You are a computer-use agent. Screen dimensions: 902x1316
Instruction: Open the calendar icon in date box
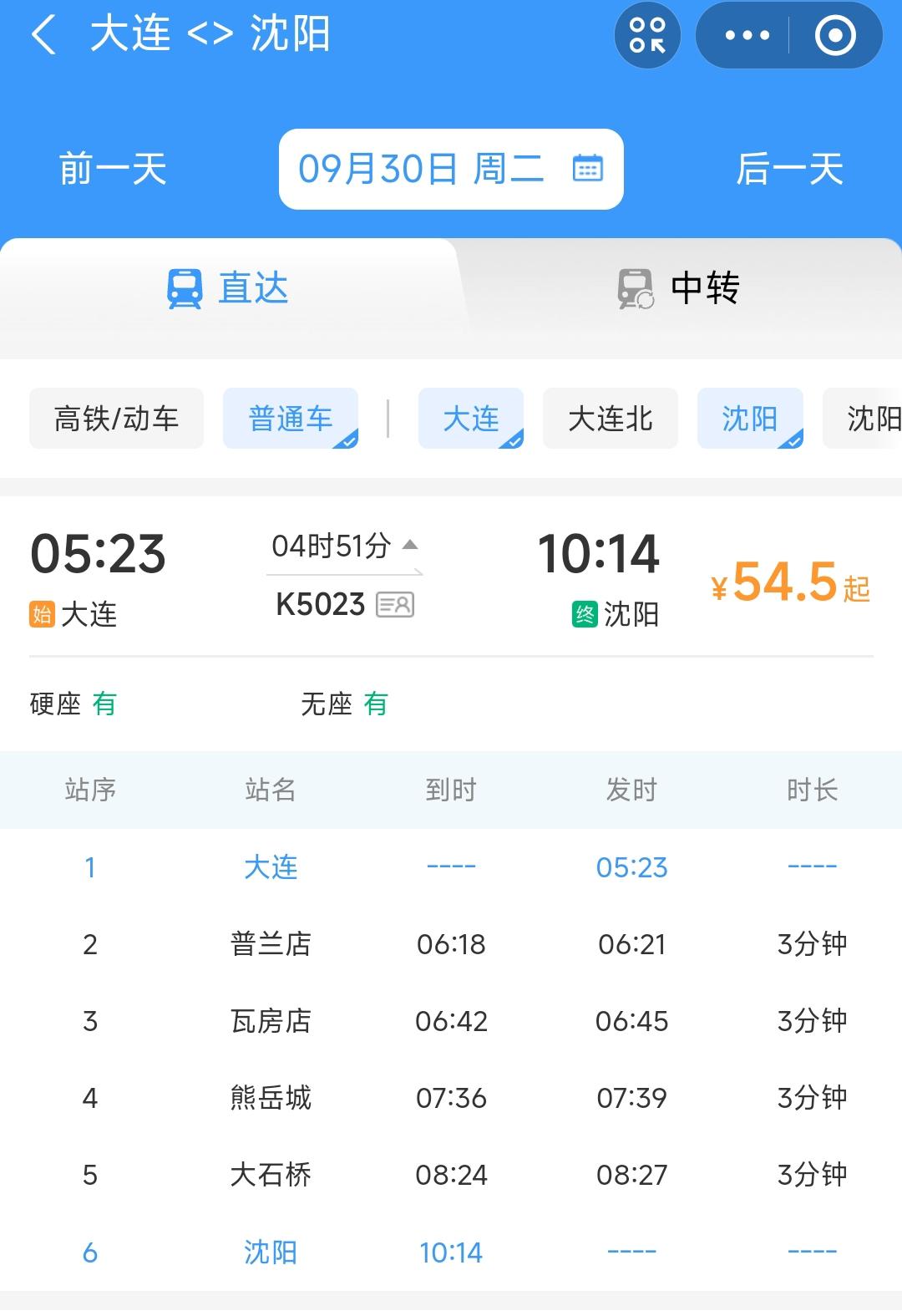(588, 168)
